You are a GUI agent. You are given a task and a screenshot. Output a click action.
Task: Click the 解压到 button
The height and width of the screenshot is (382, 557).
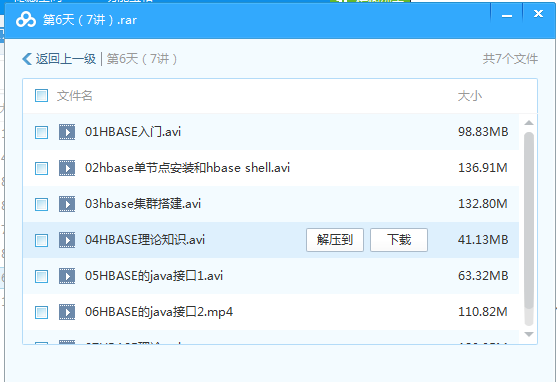click(x=335, y=240)
